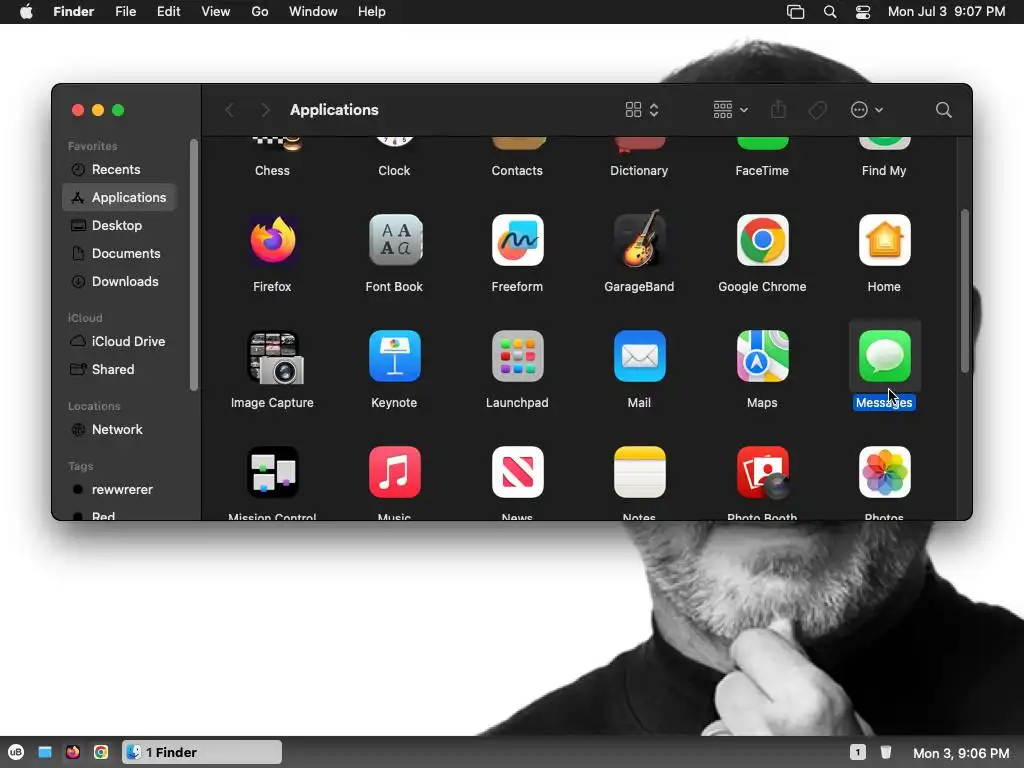The image size is (1024, 768).
Task: Select Network in the sidebar
Action: [119, 430]
